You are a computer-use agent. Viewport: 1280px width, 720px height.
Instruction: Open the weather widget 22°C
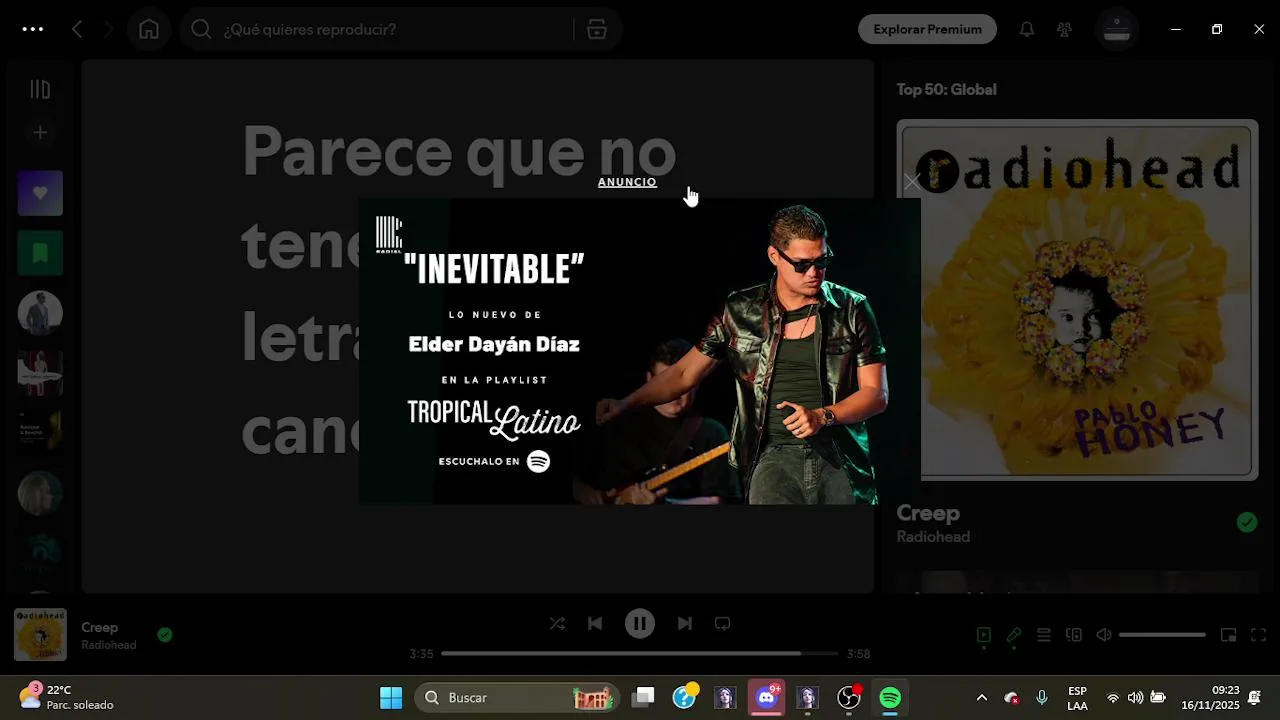67,697
